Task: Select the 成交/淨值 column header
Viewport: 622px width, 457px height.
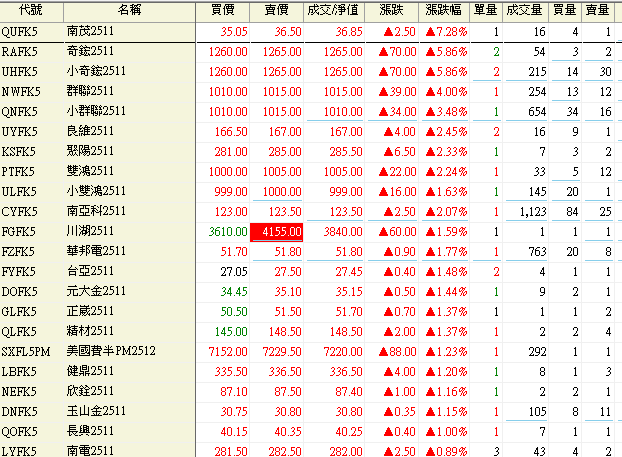Action: coord(339,9)
